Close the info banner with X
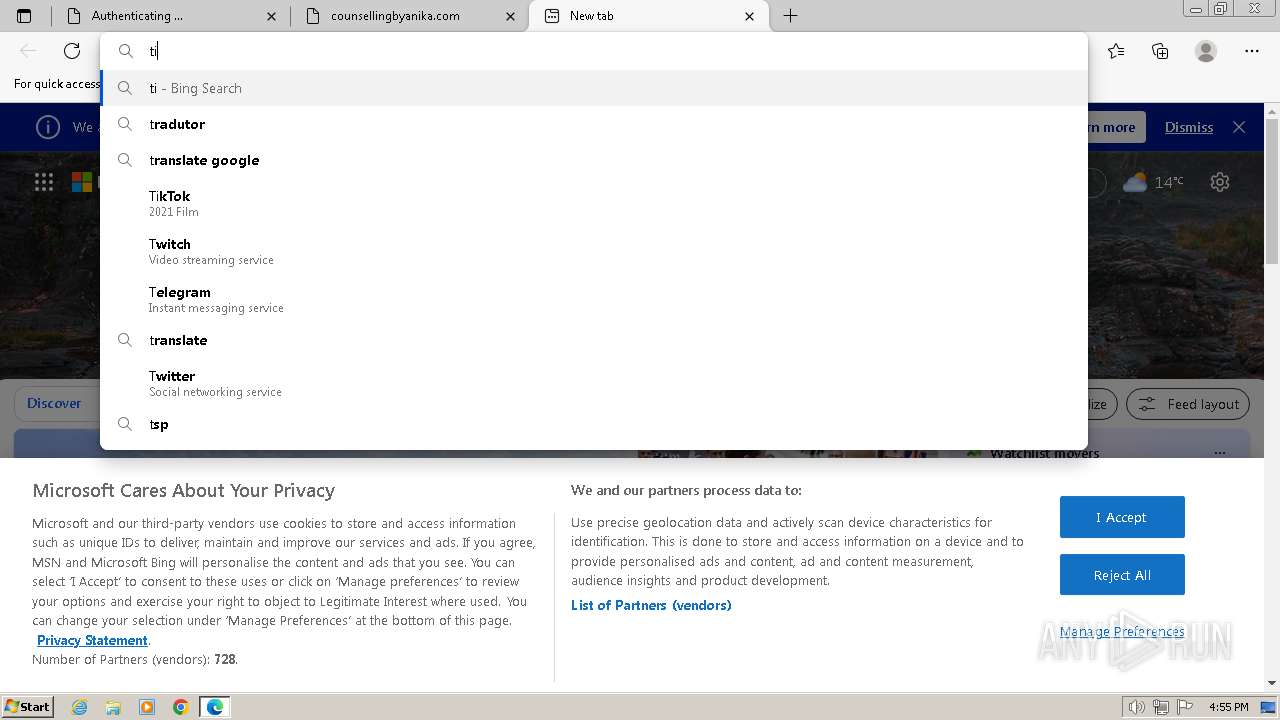Image resolution: width=1280 pixels, height=720 pixels. tap(1239, 127)
